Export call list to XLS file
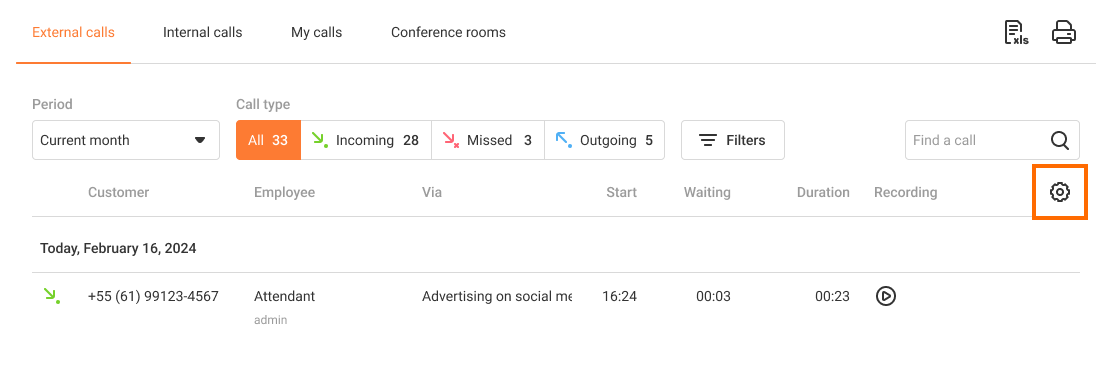 pyautogui.click(x=1016, y=33)
